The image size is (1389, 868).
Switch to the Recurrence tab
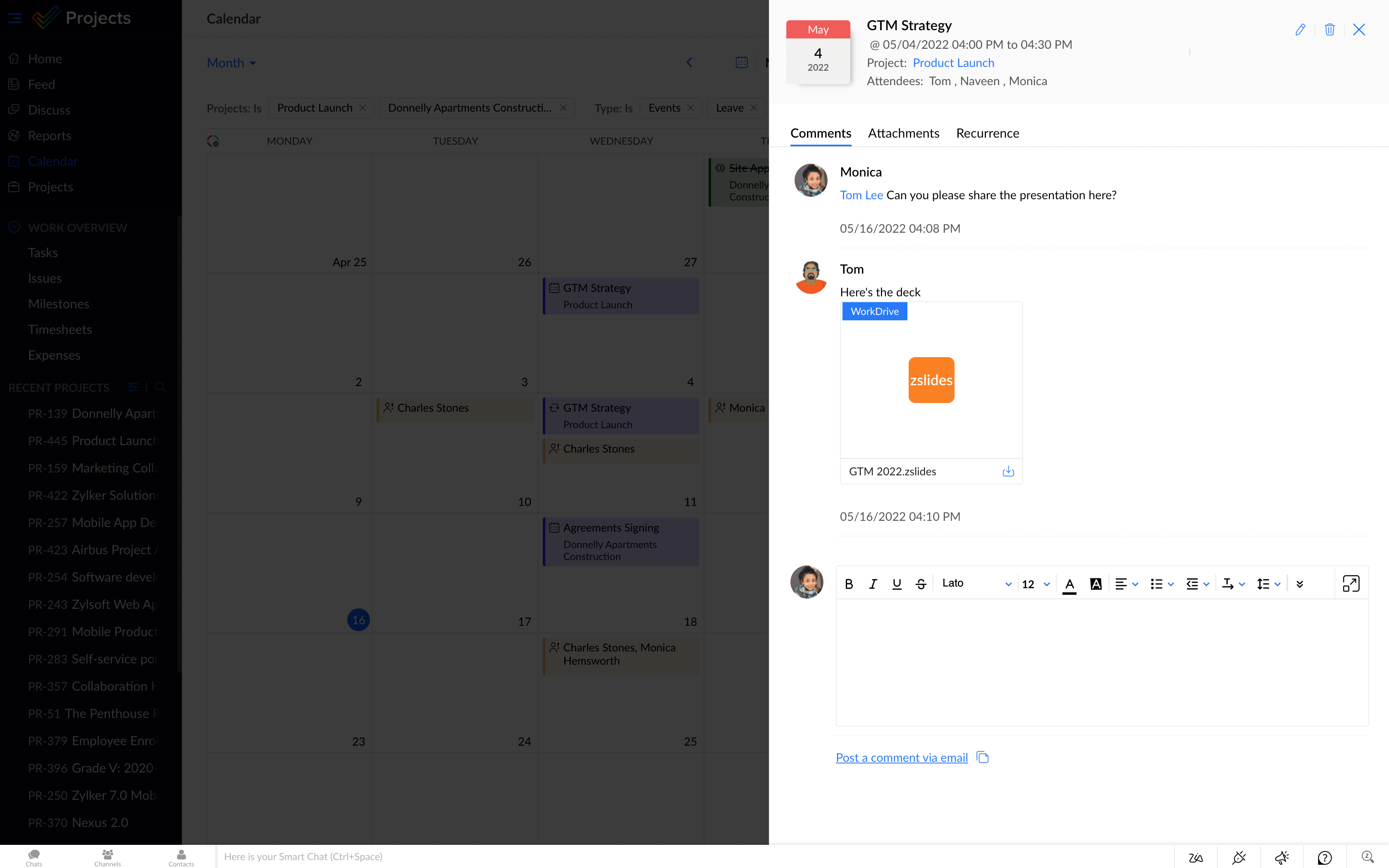tap(987, 133)
